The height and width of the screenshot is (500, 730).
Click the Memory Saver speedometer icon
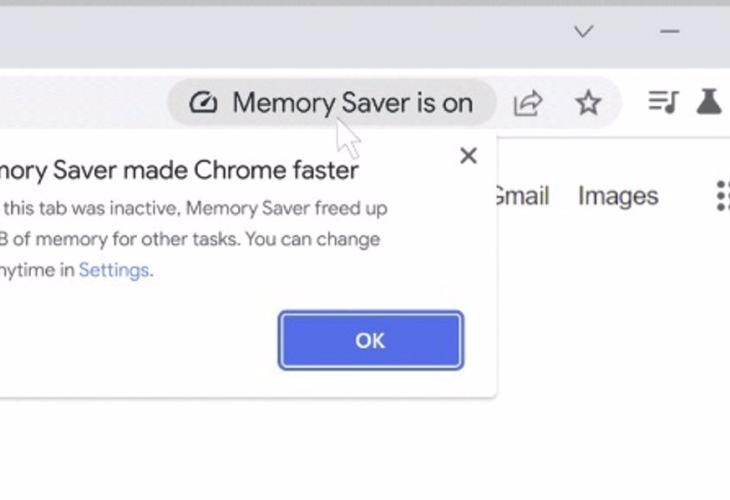[x=203, y=103]
